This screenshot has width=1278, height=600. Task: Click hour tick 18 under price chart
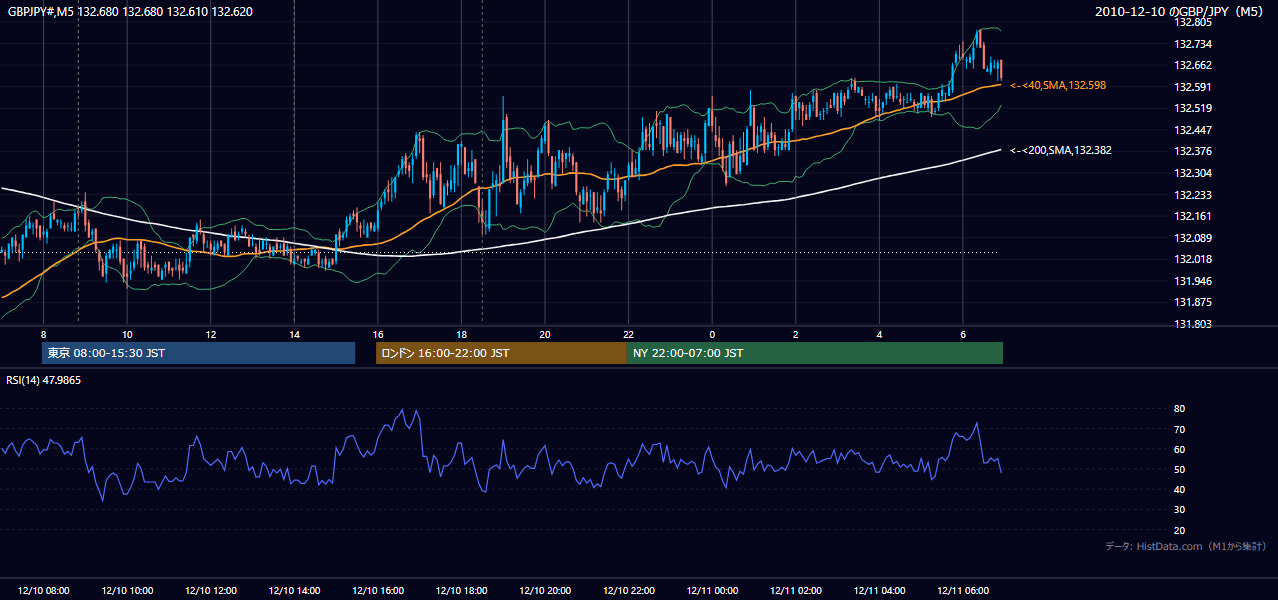(x=461, y=334)
